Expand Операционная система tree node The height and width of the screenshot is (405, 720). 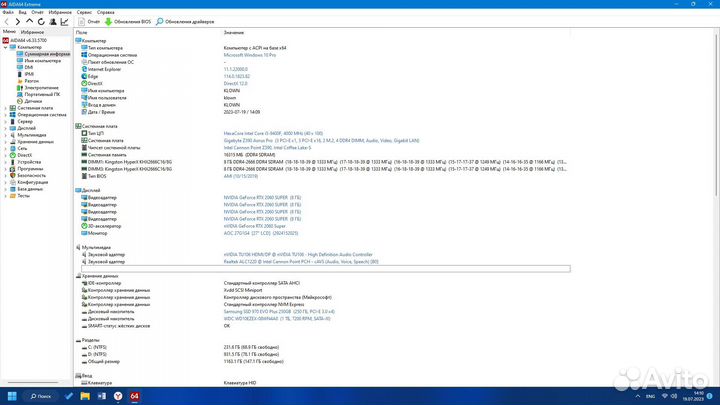(6, 115)
